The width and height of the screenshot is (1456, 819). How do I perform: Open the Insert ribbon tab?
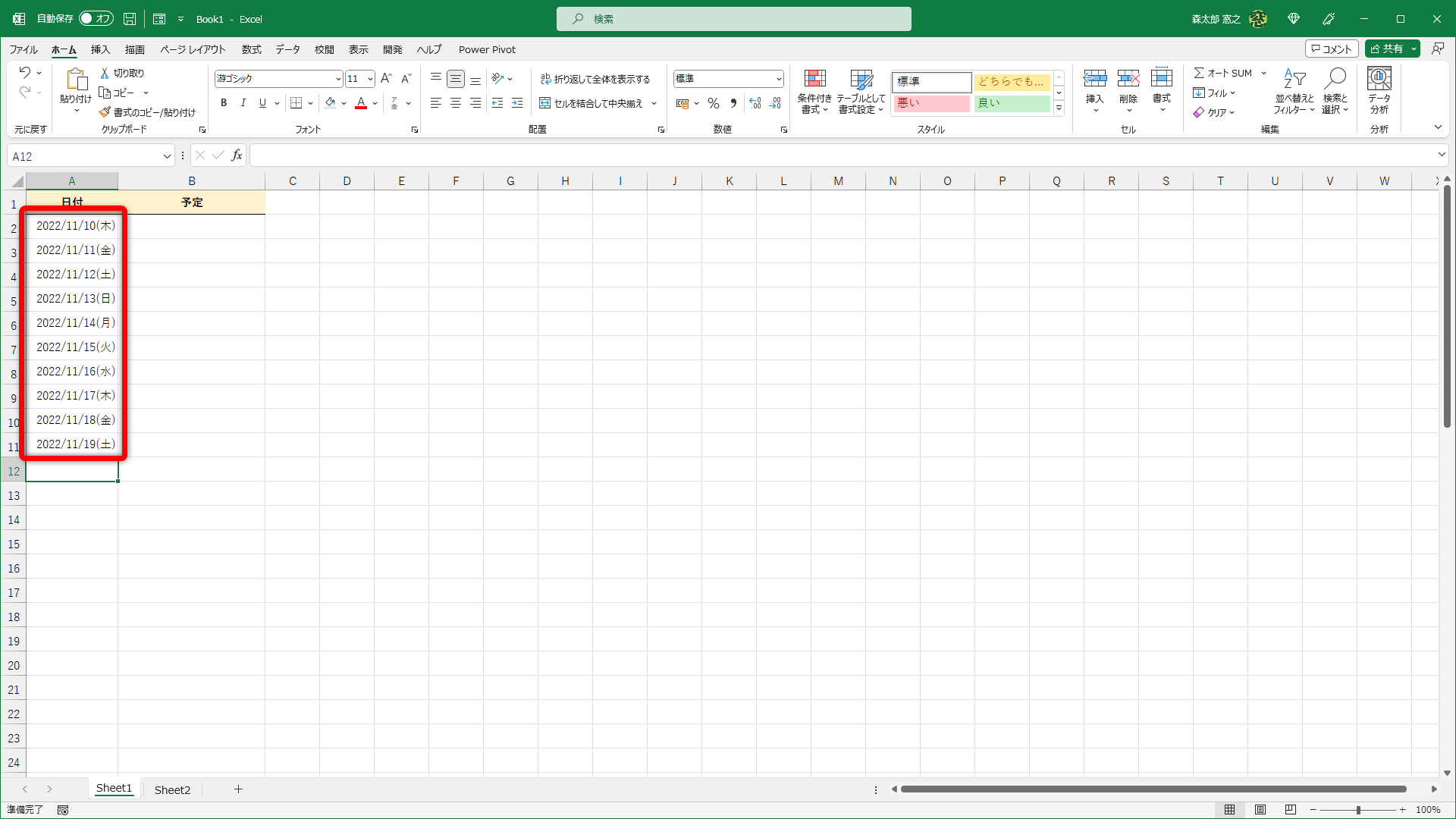pos(100,49)
